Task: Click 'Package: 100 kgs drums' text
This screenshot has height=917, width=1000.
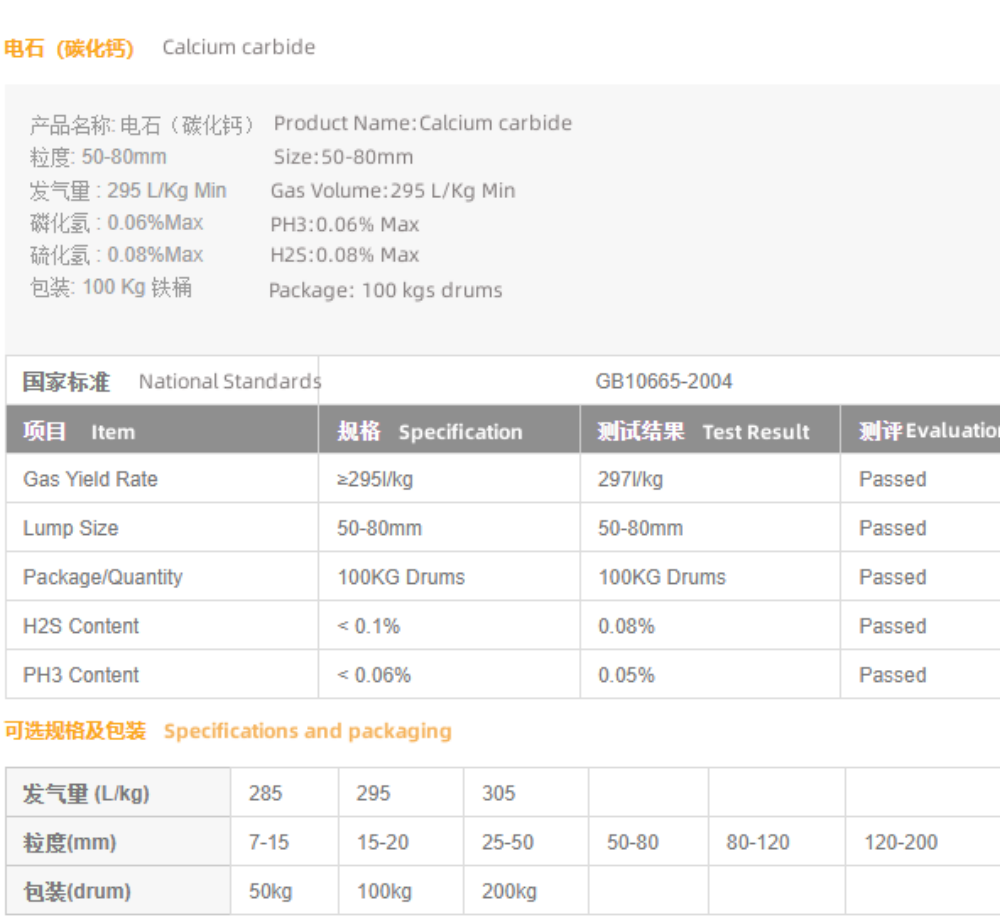Action: point(385,291)
